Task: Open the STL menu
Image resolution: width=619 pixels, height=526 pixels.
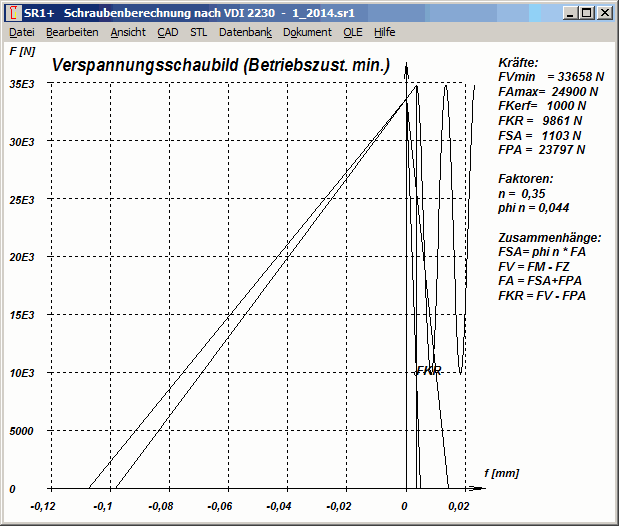Action: pyautogui.click(x=199, y=32)
